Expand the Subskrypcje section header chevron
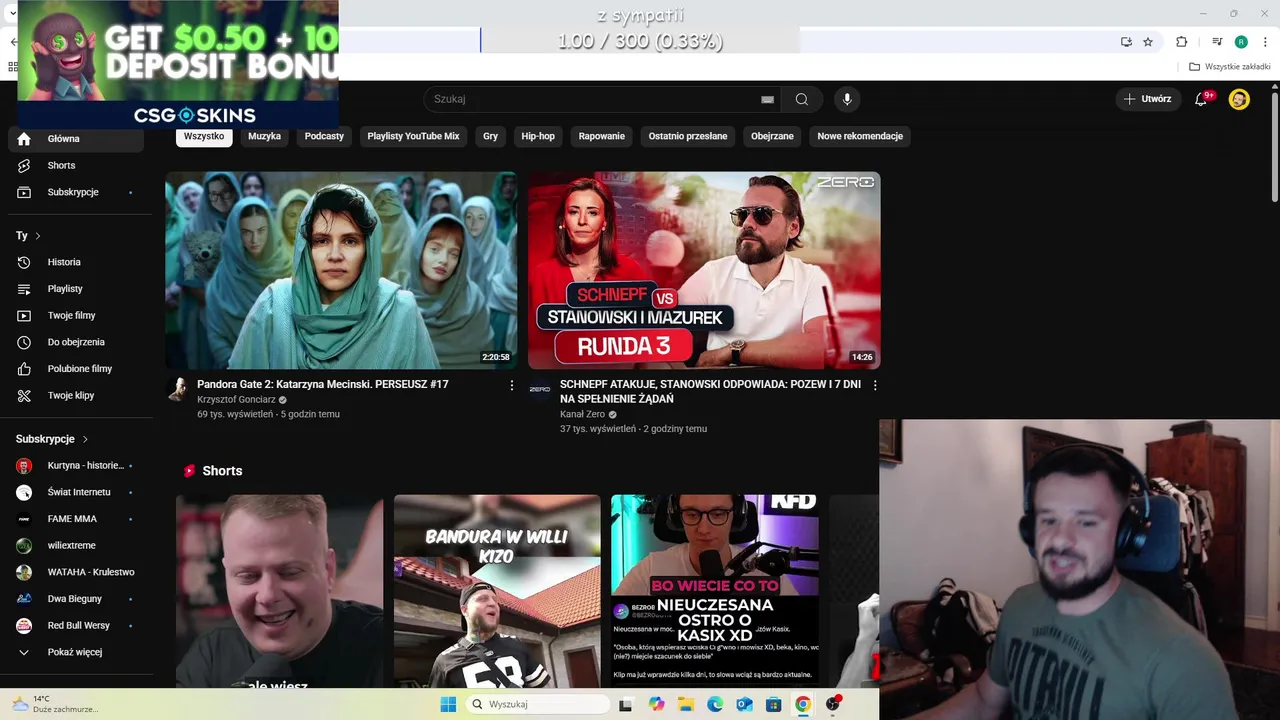 point(85,439)
